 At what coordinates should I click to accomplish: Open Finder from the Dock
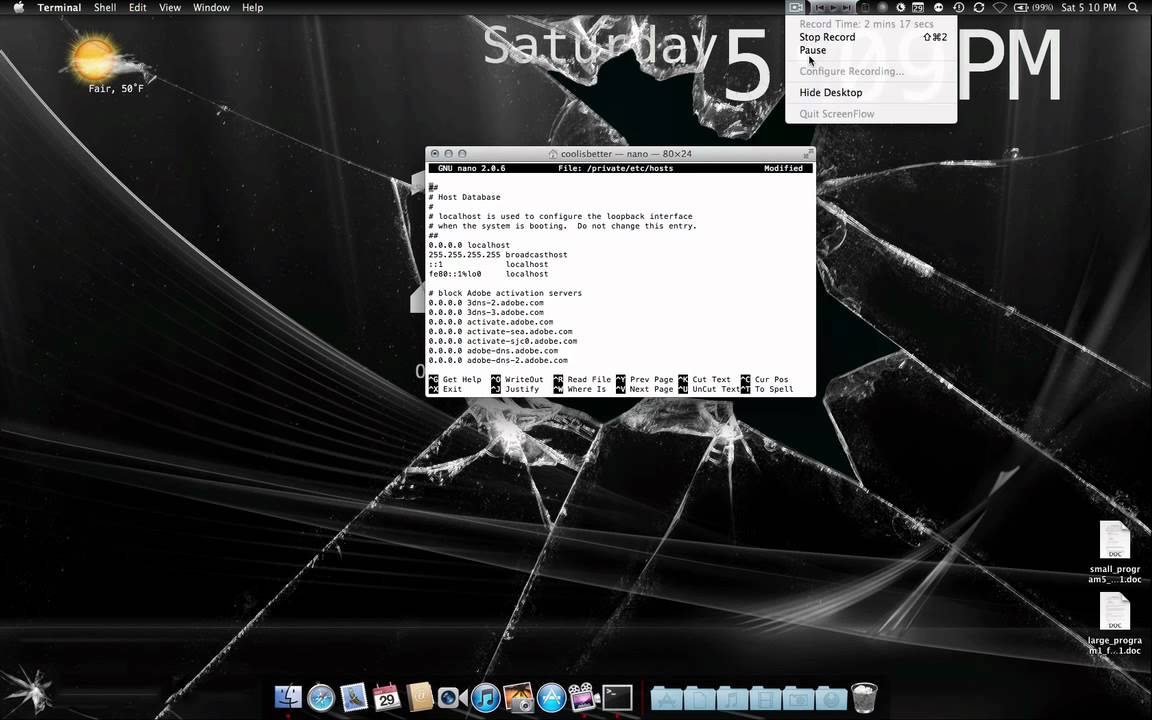click(x=288, y=697)
